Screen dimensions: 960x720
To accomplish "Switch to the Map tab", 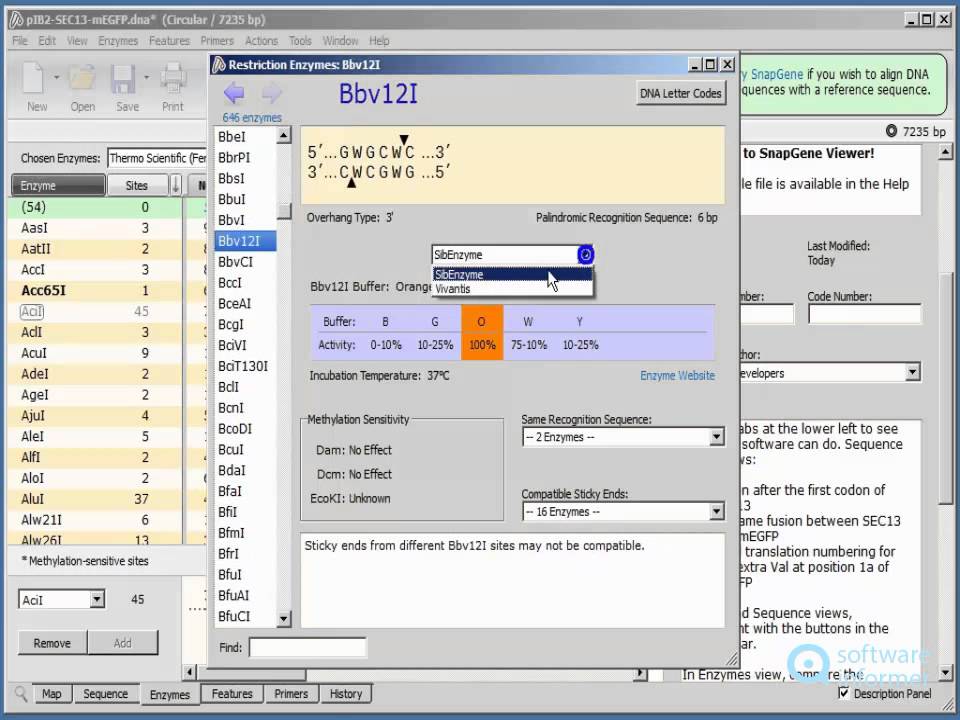I will tap(51, 694).
